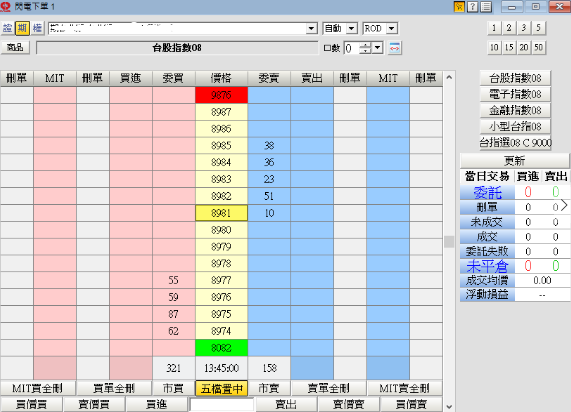
Task: Set quantity with the 1 button
Action: 494,28
